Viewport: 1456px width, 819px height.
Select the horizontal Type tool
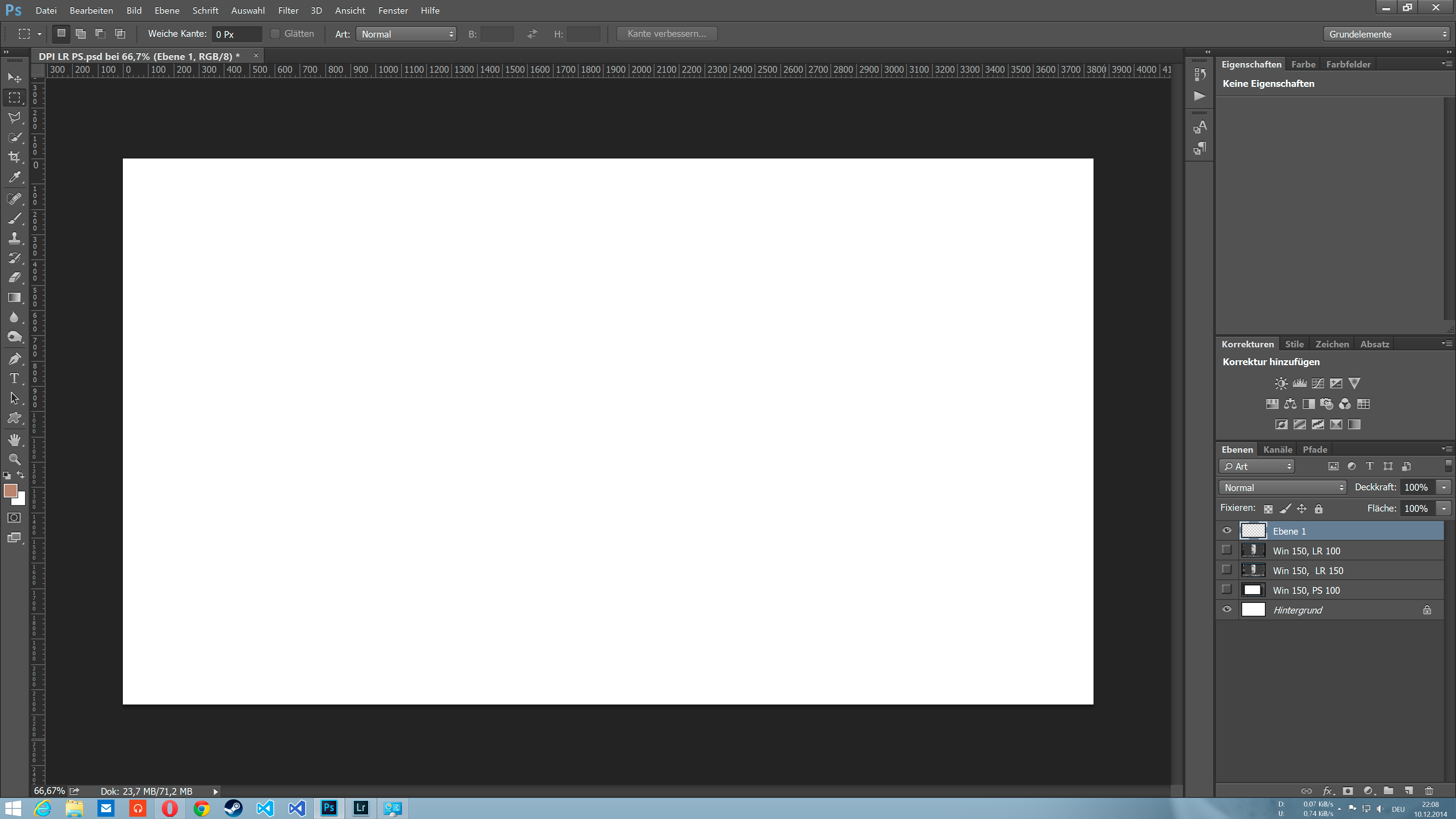[15, 378]
